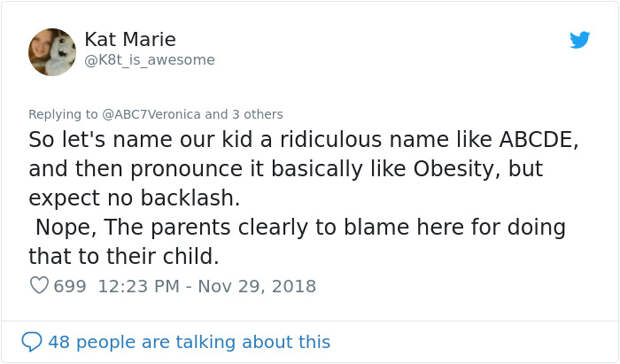Click the 'that to their child.' text
The width and height of the screenshot is (620, 364).
(x=123, y=256)
